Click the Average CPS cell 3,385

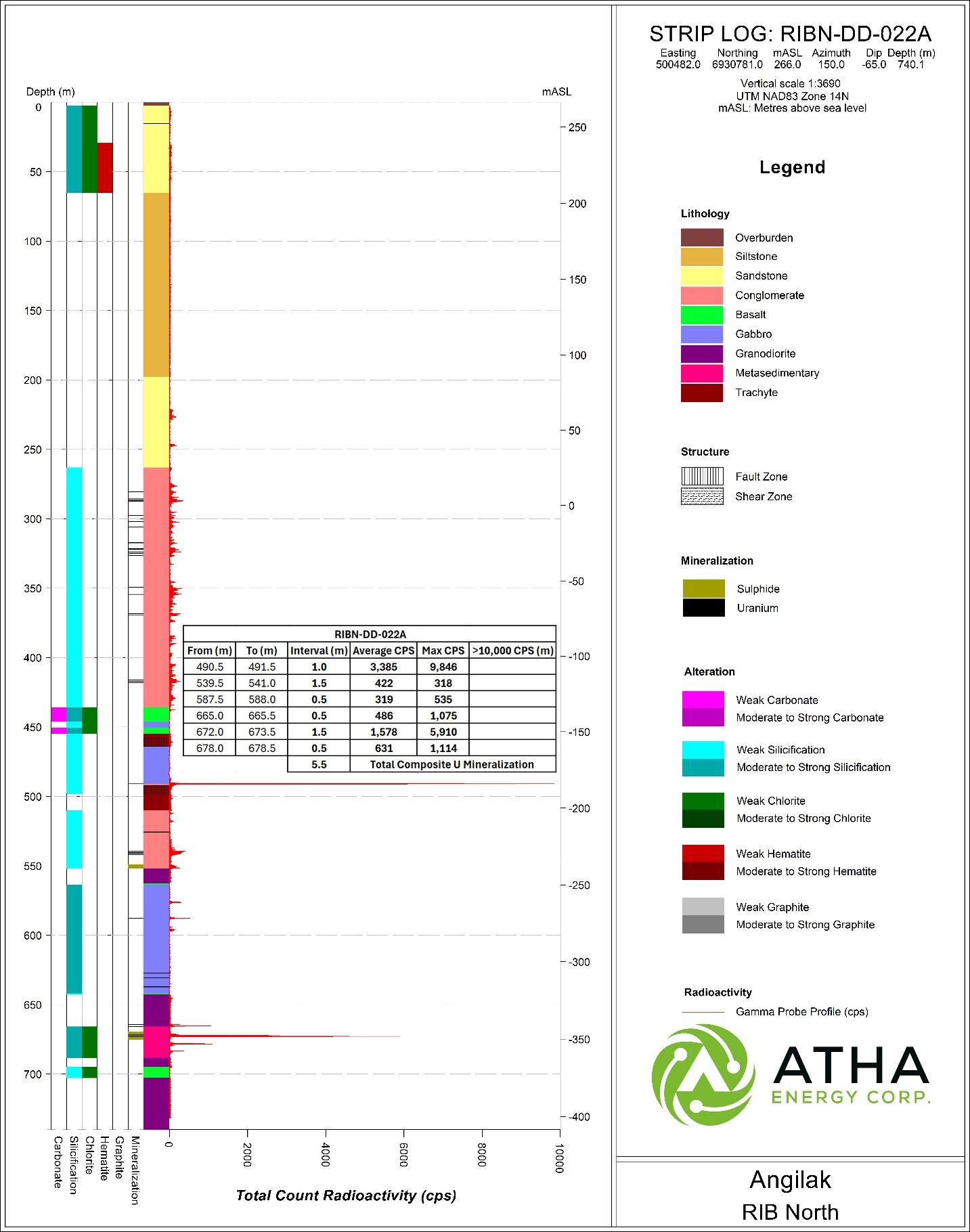pos(384,667)
